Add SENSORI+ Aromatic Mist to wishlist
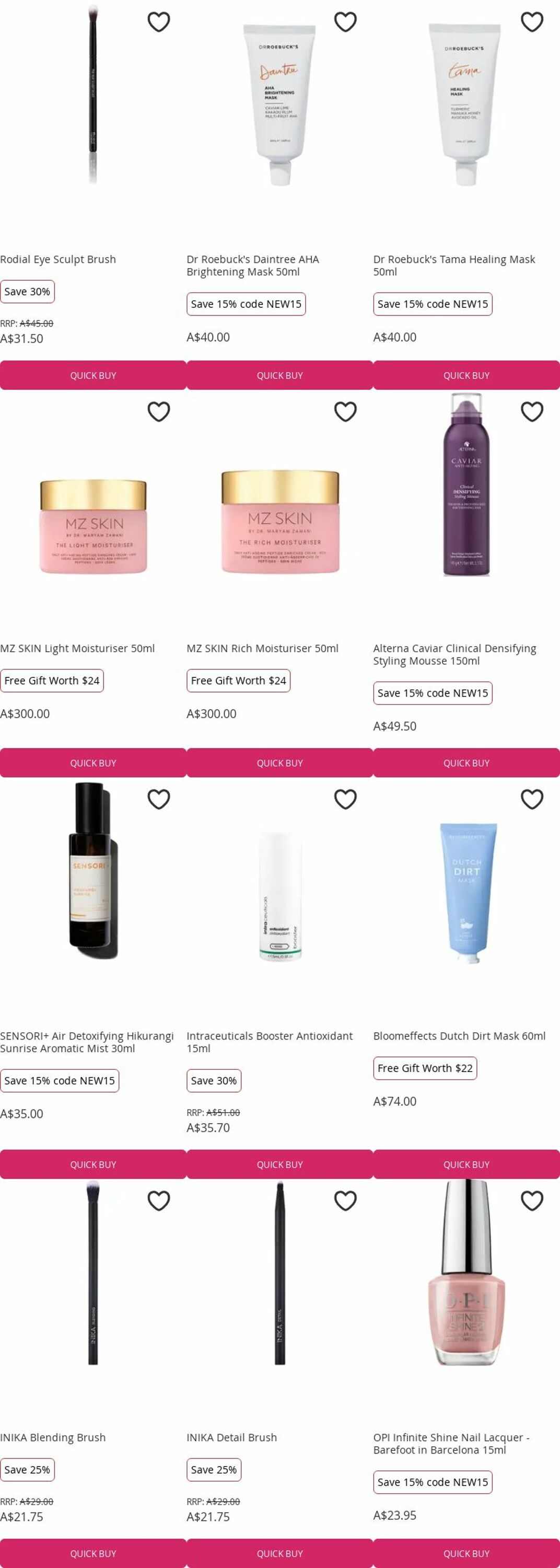560x1568 pixels. [159, 799]
